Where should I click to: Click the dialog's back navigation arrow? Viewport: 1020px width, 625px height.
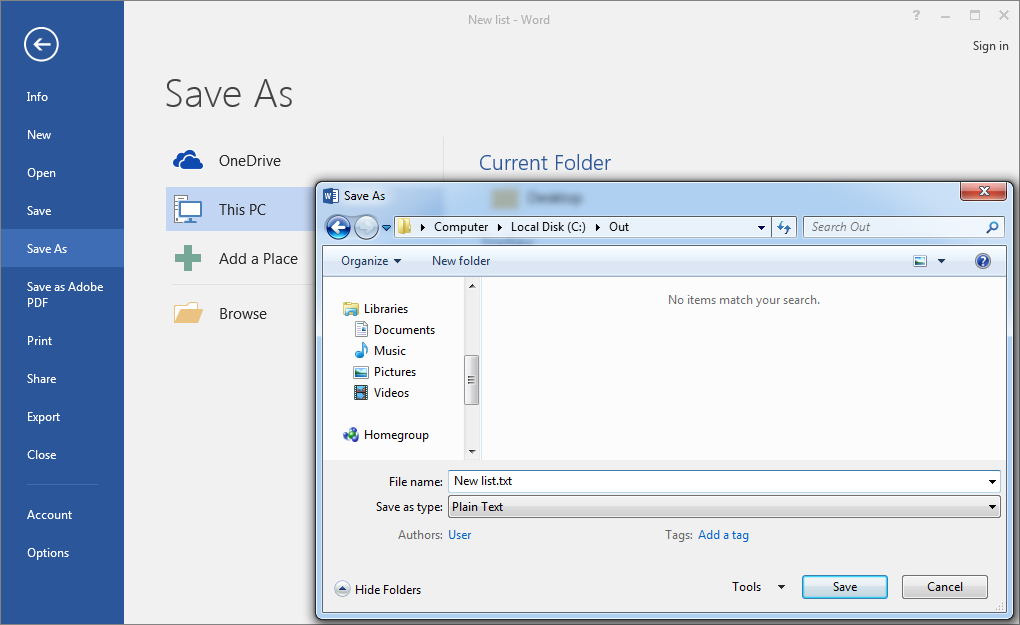338,227
